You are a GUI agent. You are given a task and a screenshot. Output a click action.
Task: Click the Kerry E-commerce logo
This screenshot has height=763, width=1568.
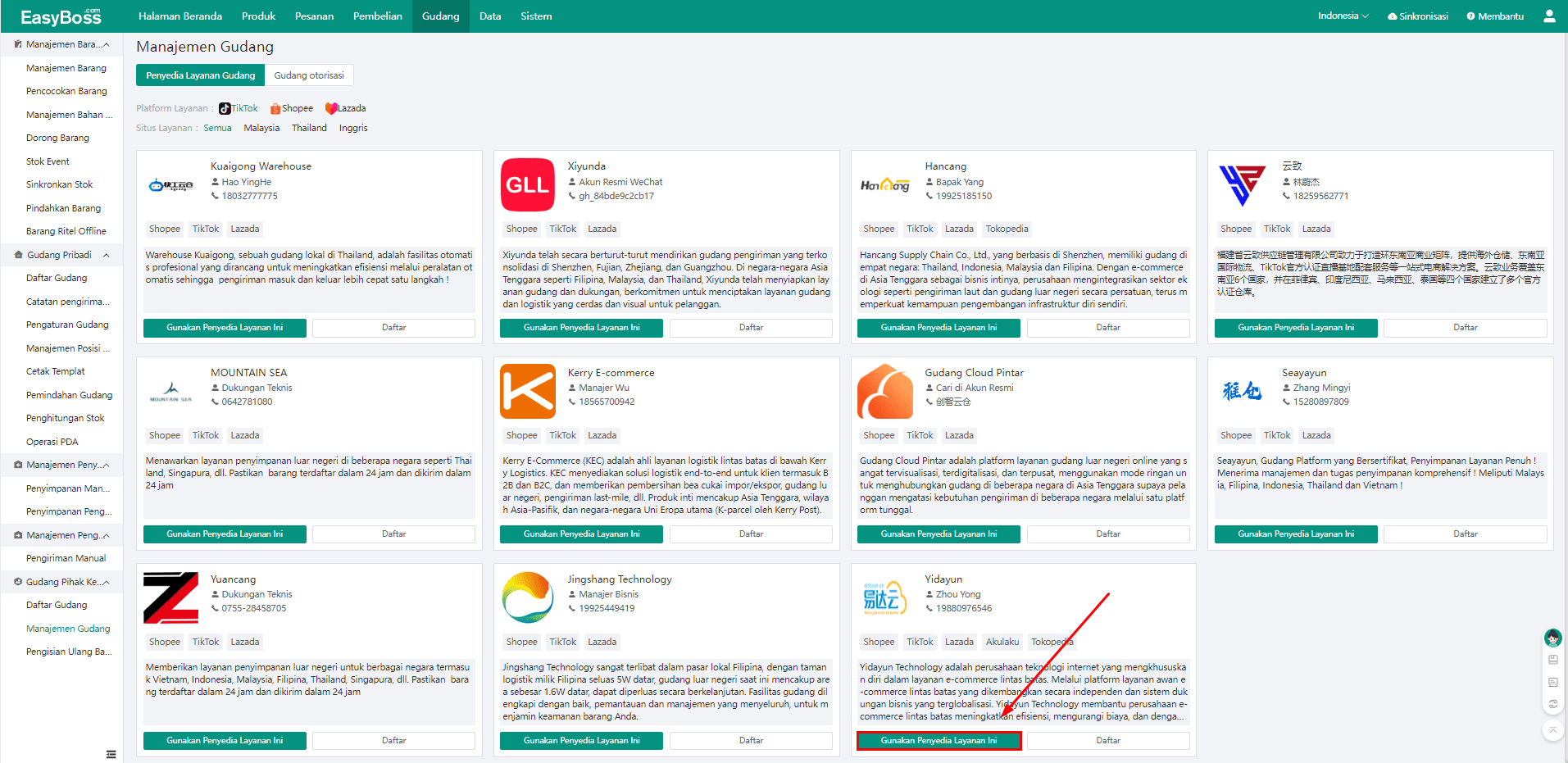527,391
